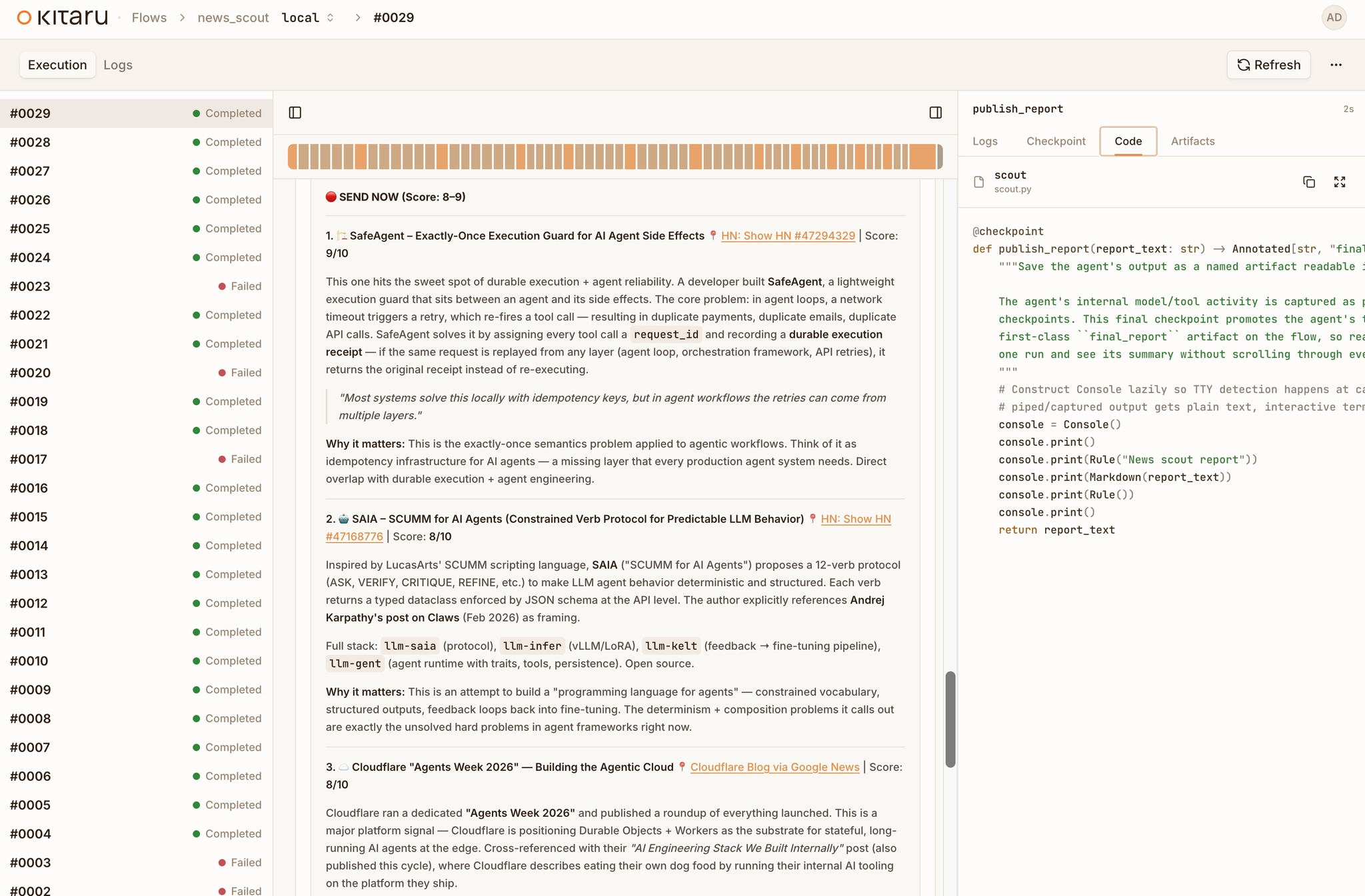
Task: Click the report vertical scrollbar thumb
Action: 950,719
